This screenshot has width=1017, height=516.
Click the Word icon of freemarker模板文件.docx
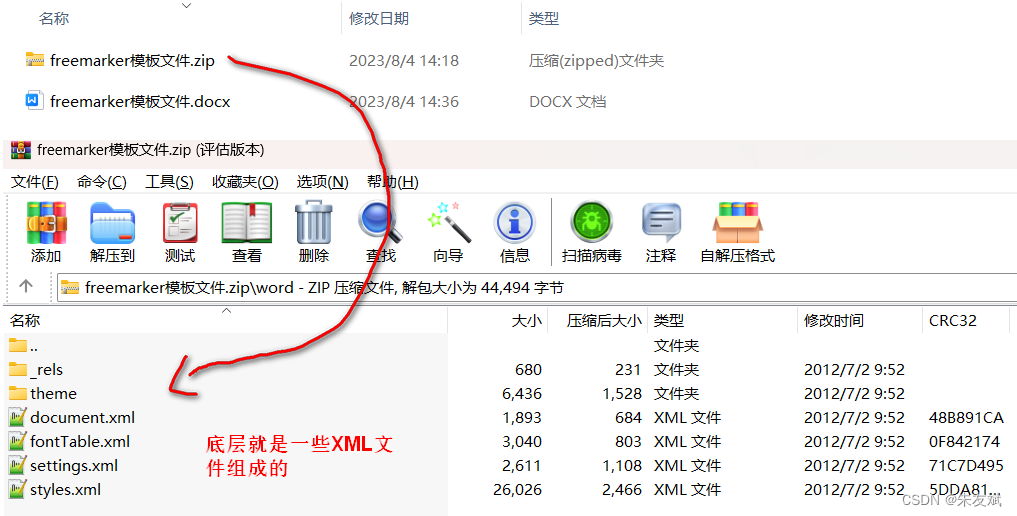click(34, 100)
